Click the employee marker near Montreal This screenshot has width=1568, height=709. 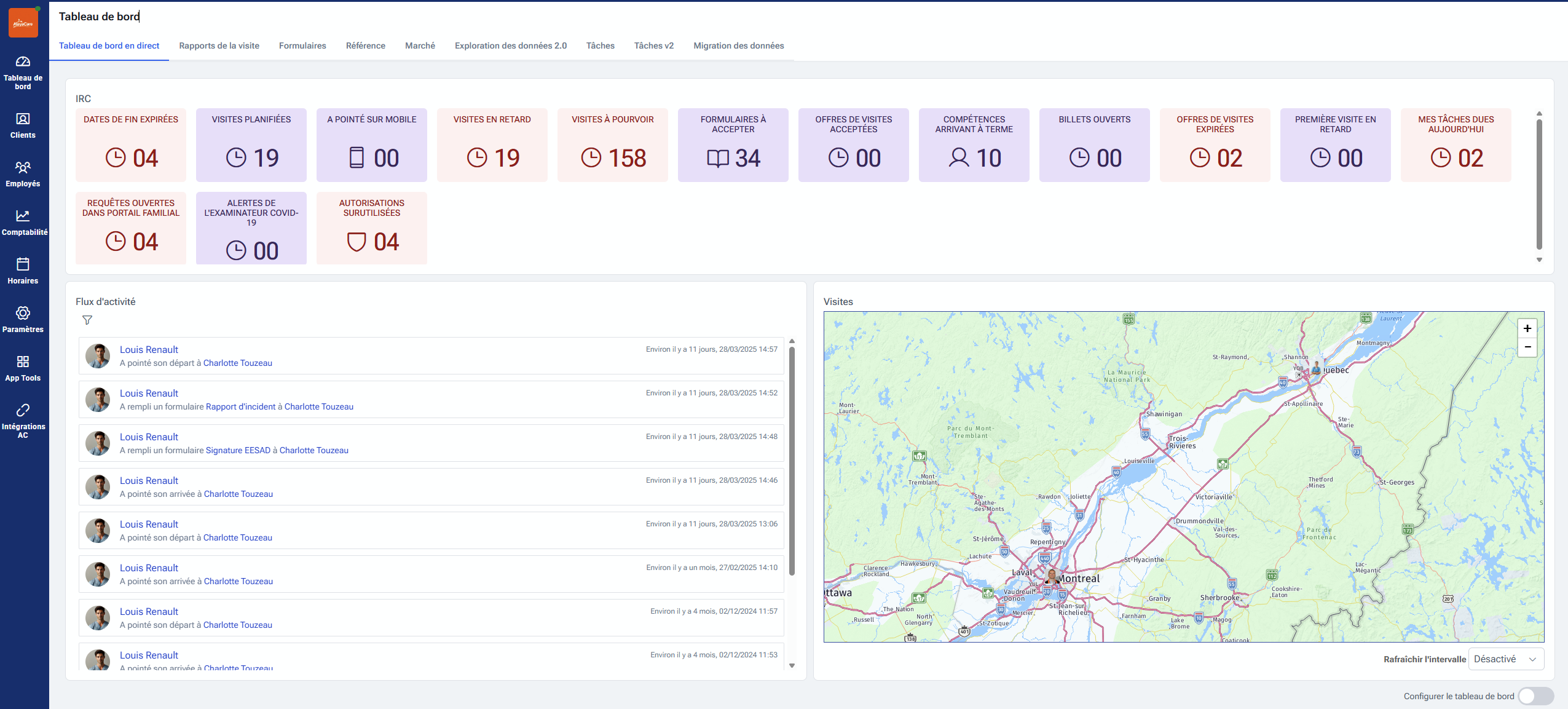1052,577
